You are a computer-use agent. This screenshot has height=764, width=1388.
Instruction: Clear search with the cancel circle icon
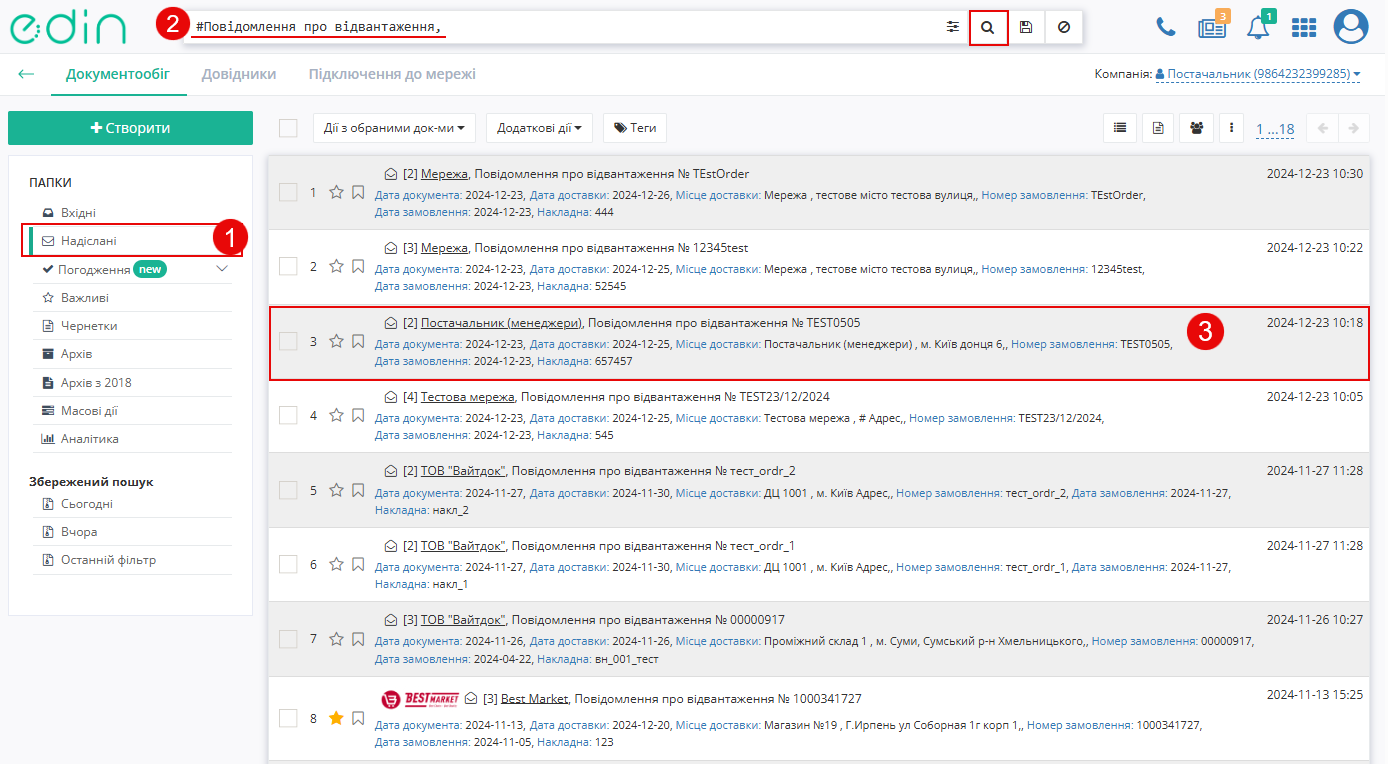pyautogui.click(x=1063, y=27)
